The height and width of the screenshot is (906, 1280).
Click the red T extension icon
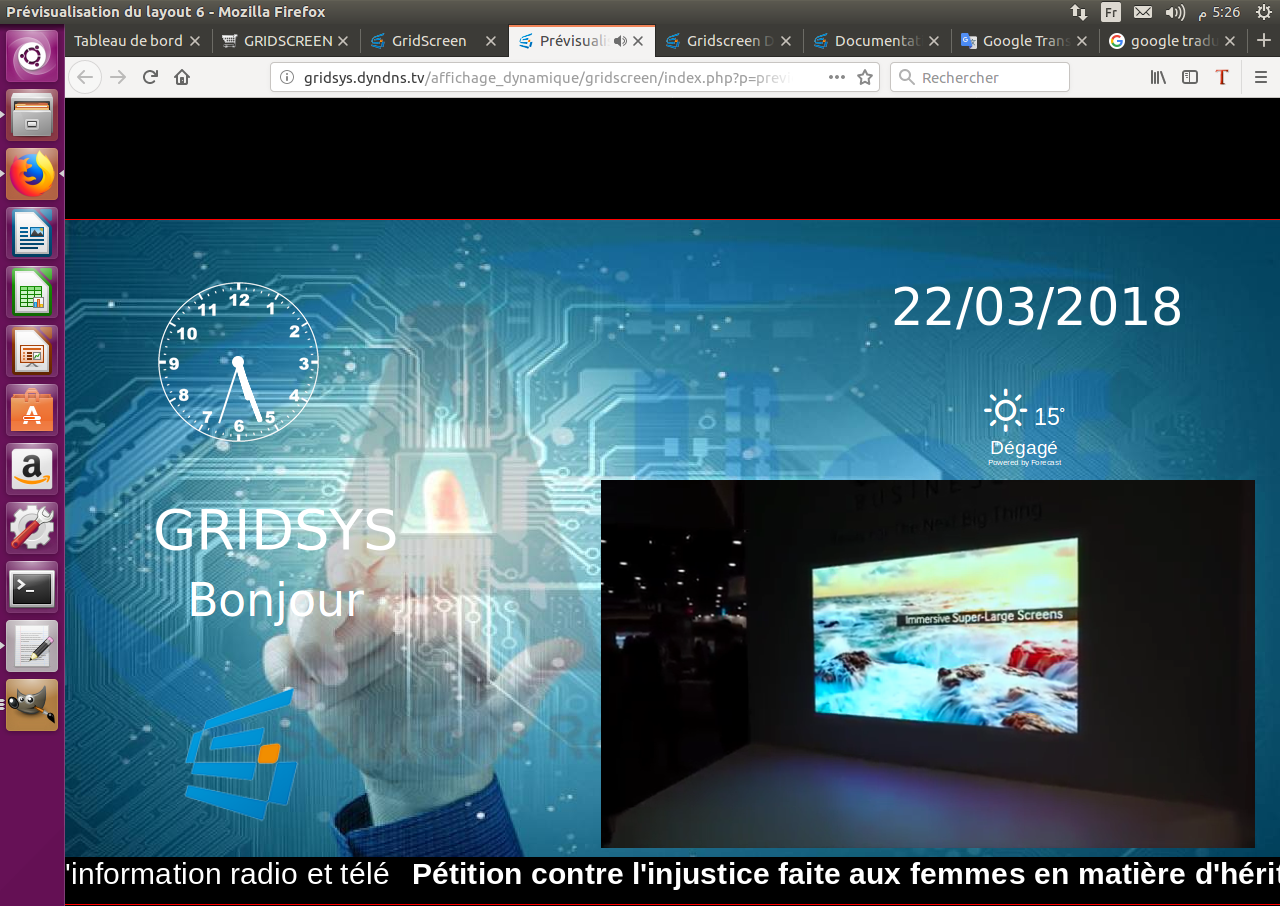pyautogui.click(x=1221, y=77)
